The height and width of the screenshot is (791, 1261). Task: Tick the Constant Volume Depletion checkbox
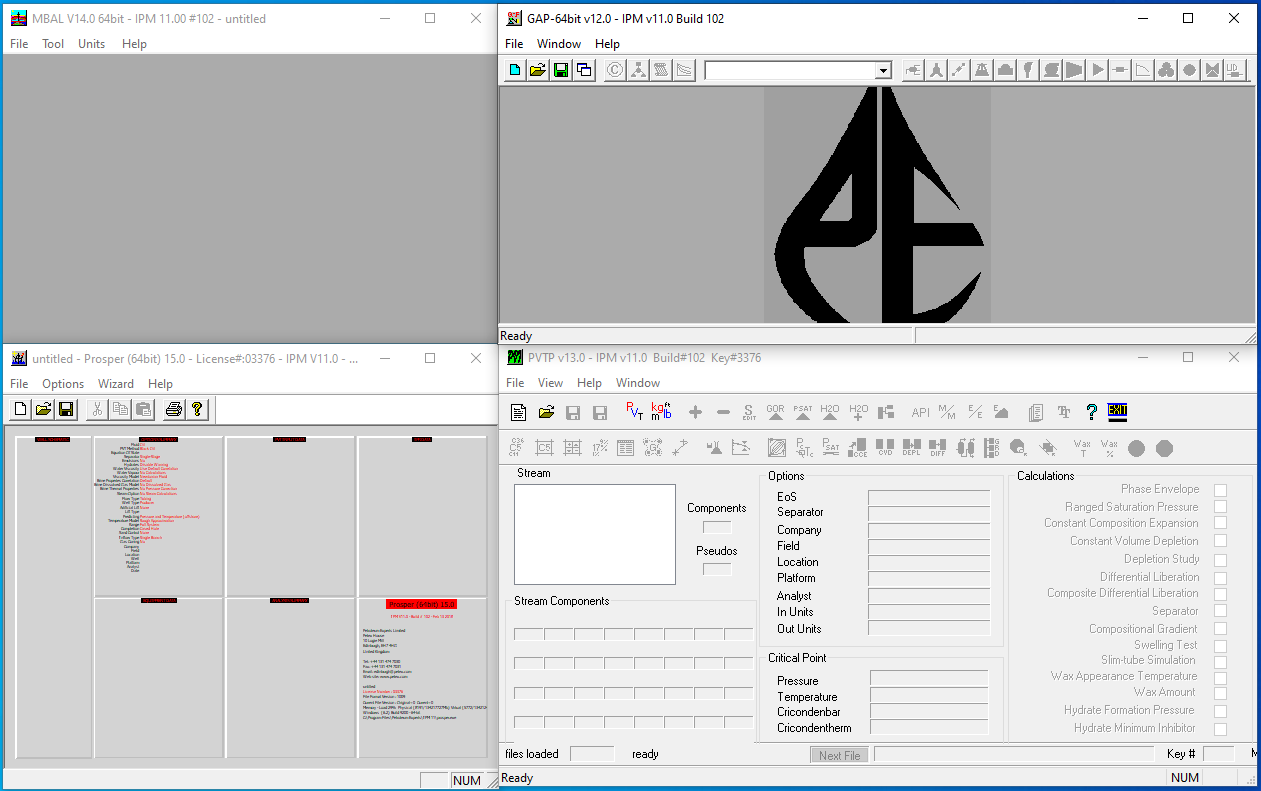(x=1220, y=541)
